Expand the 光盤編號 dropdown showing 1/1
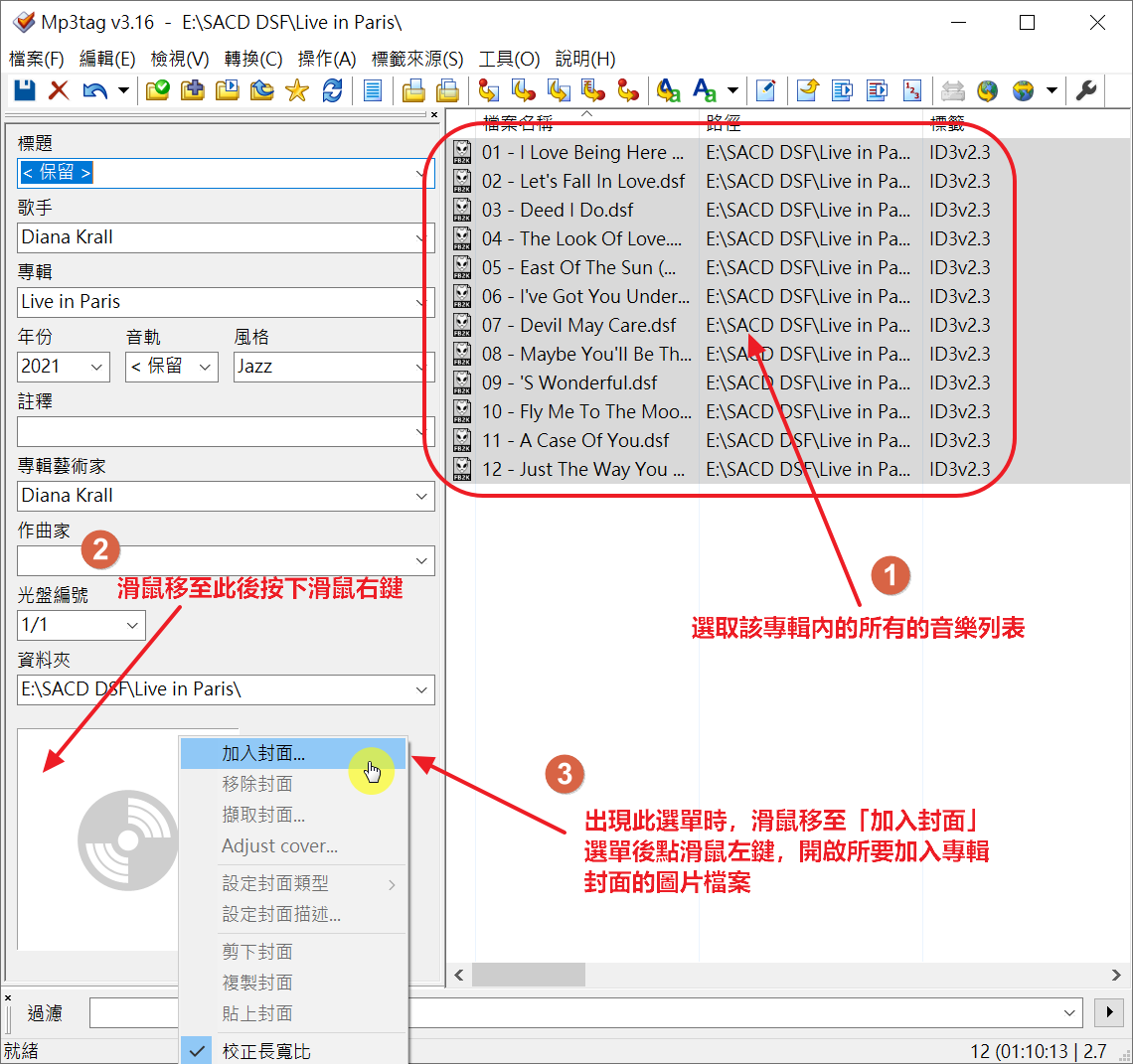 pos(132,625)
